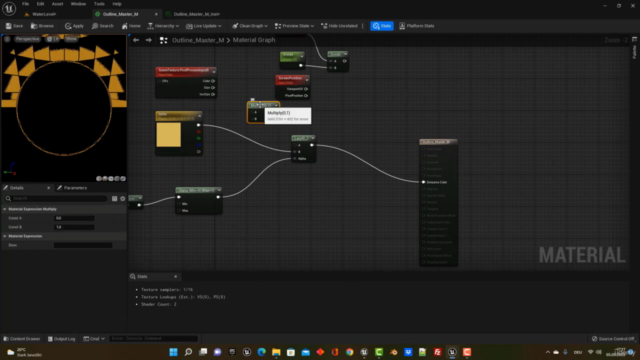
Task: Expand SceneTexture PostProcessInput0 node chevron
Action: [x=213, y=71]
